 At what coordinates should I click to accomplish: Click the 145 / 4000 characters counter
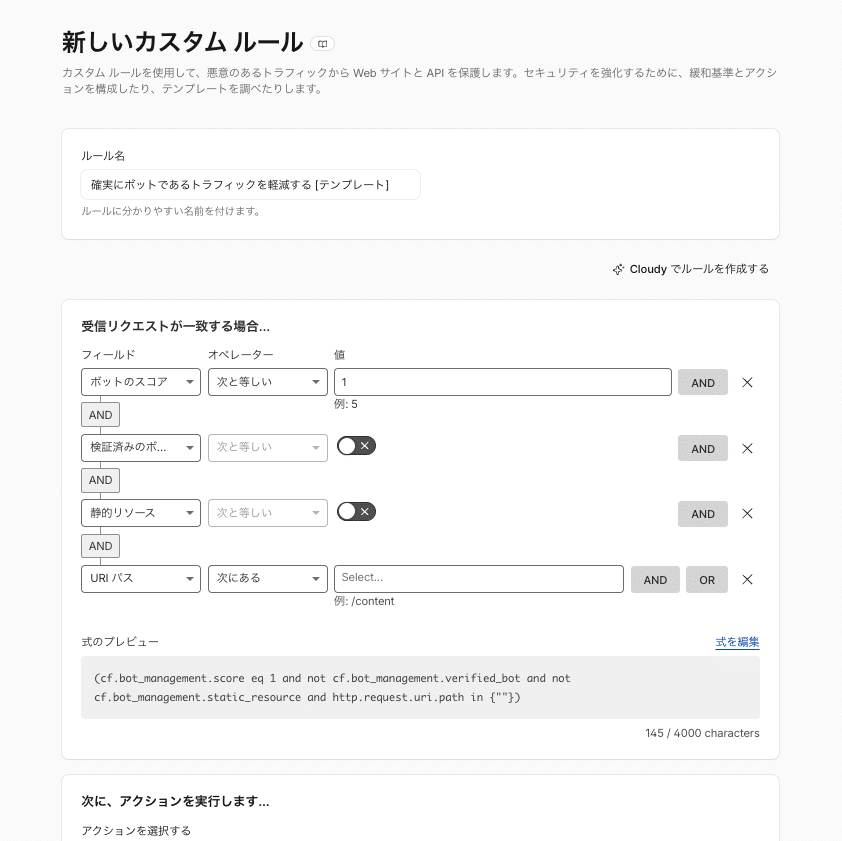coord(702,733)
